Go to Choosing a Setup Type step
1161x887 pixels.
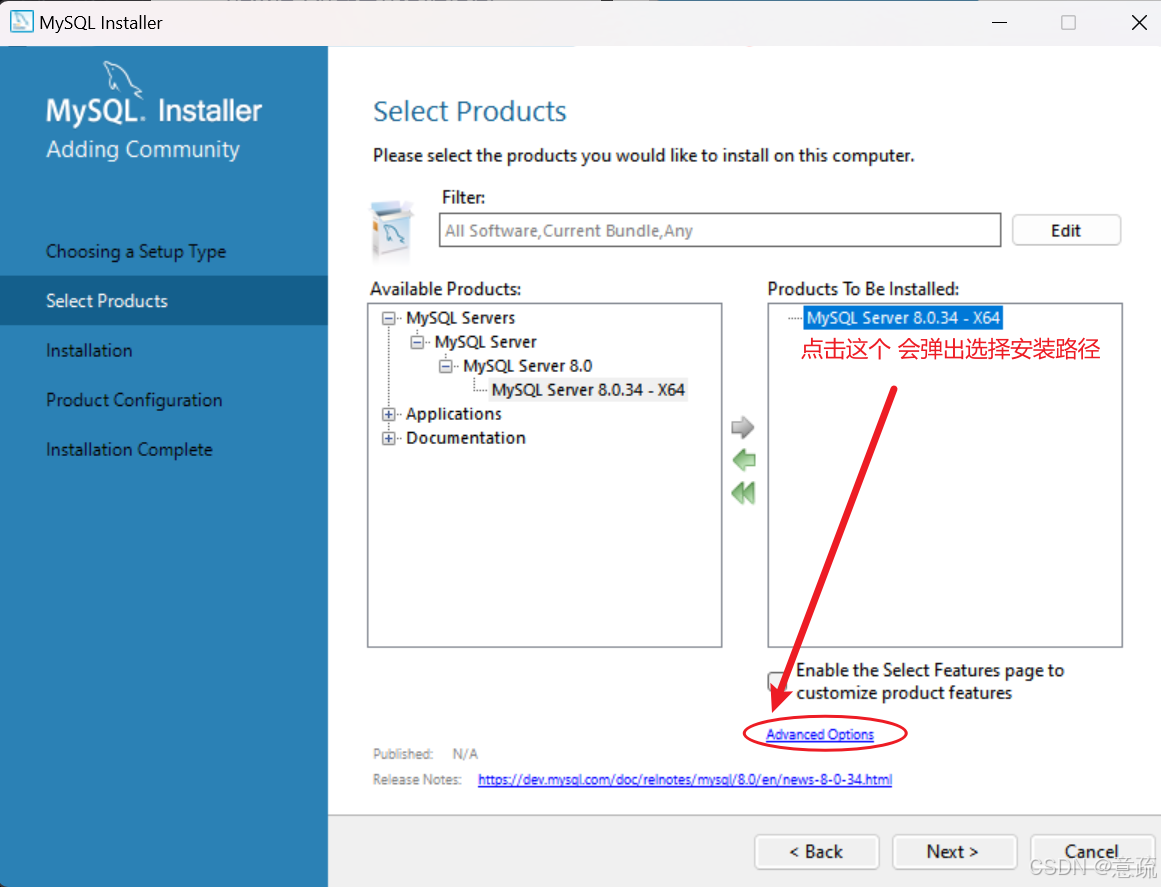pyautogui.click(x=136, y=252)
